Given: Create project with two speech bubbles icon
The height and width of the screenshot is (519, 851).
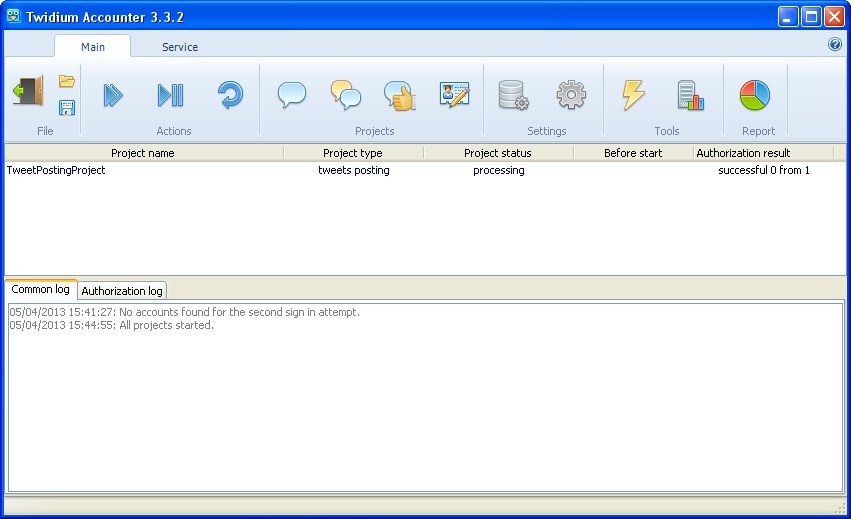Looking at the screenshot, I should 346,95.
